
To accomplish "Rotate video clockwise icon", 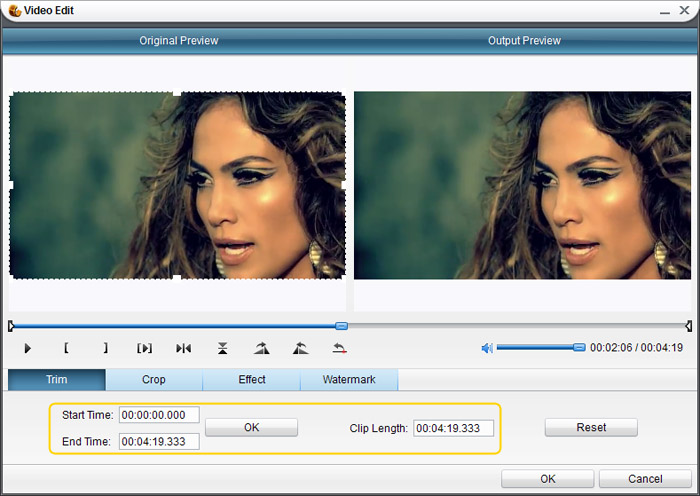I will point(262,348).
